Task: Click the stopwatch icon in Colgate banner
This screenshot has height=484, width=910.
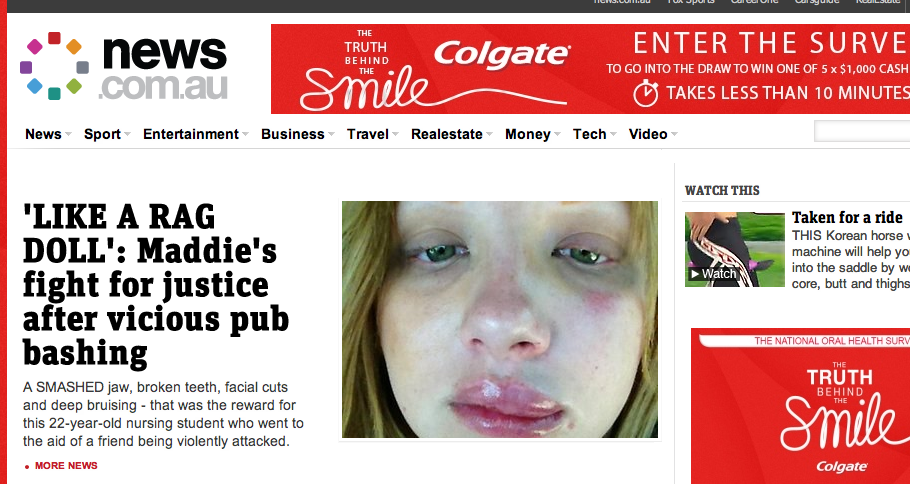Action: pos(646,94)
